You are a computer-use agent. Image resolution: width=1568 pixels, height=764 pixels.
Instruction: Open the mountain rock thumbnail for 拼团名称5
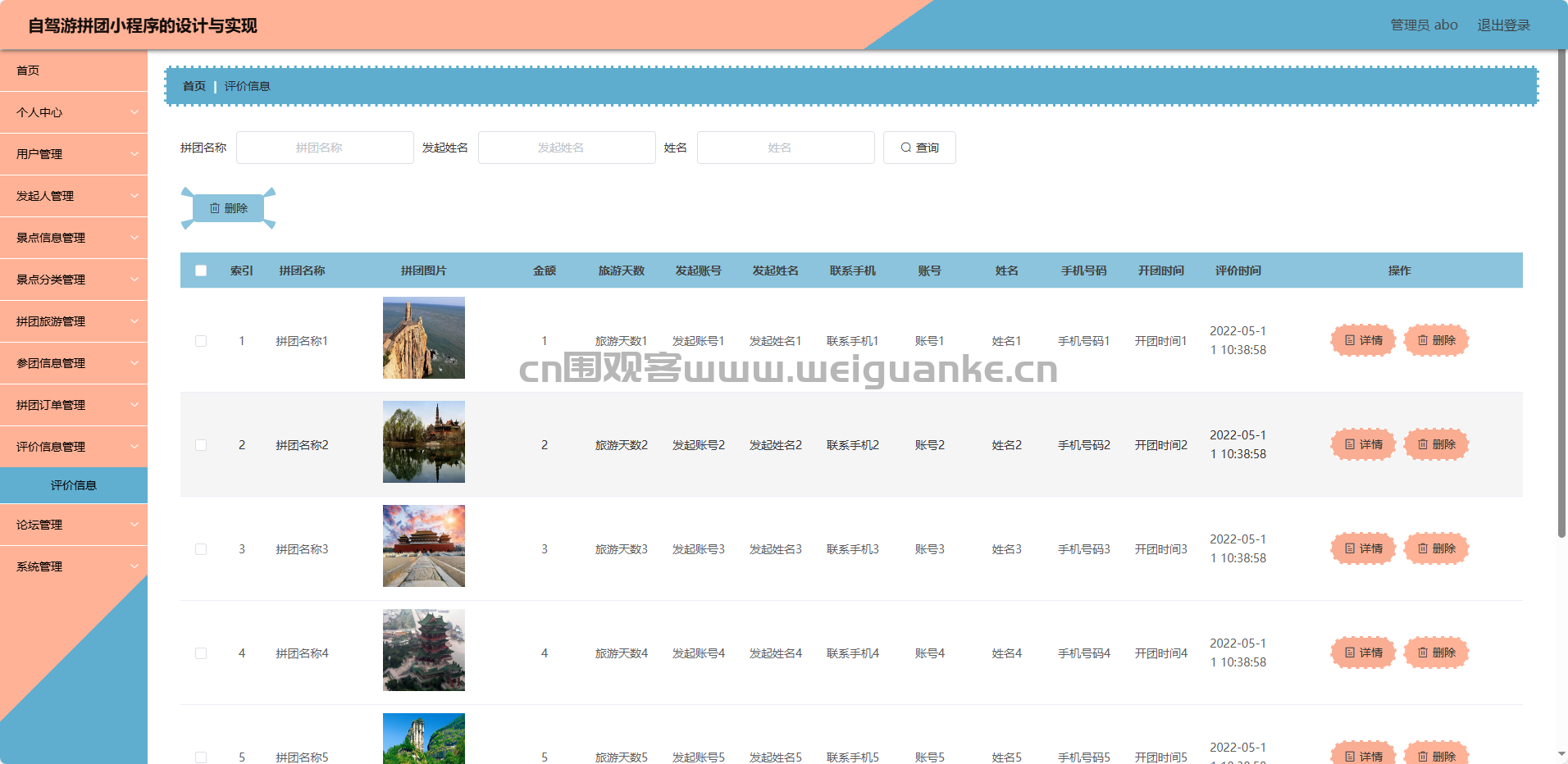[424, 739]
